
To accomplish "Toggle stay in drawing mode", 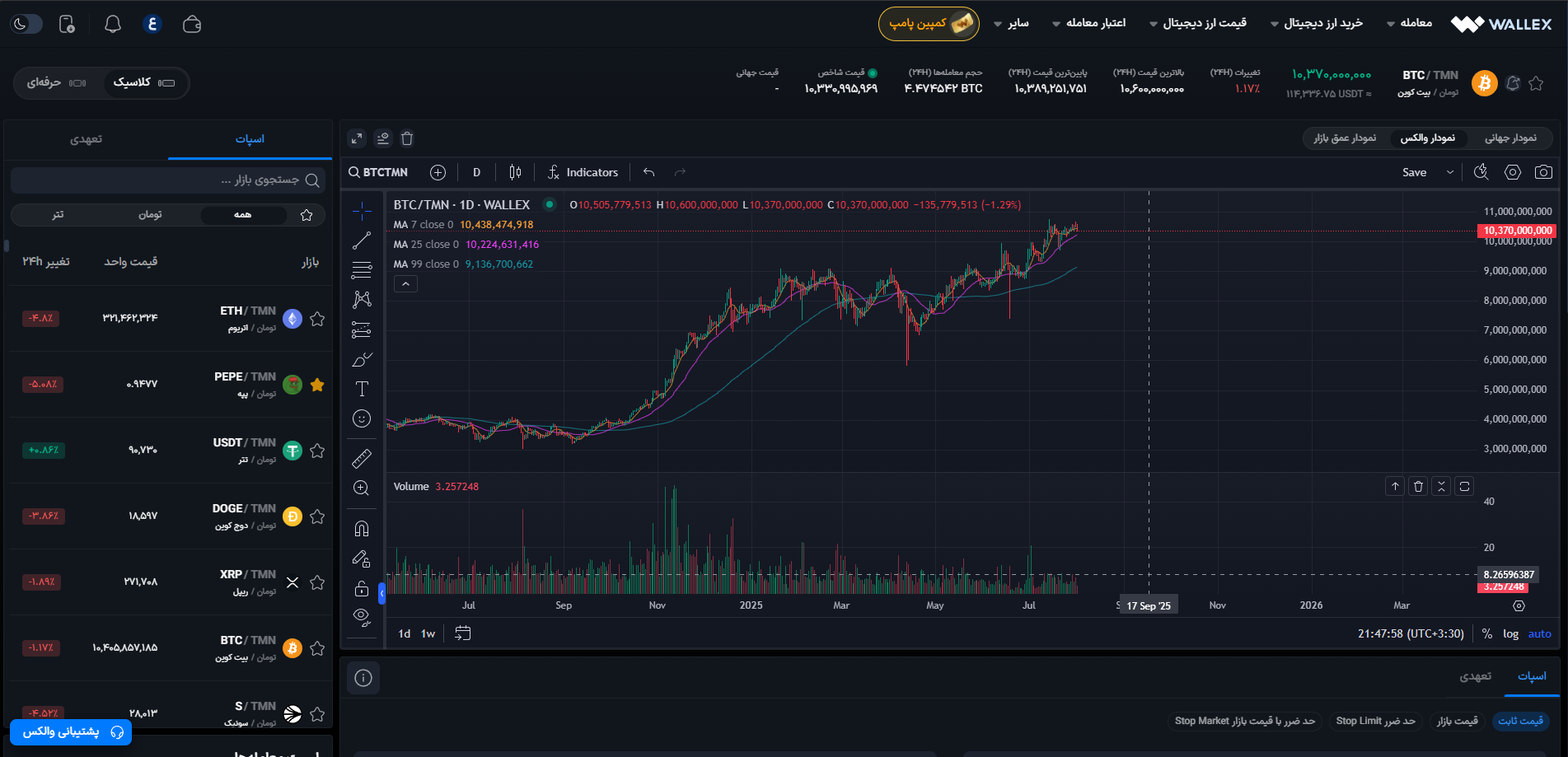I will coord(362,558).
